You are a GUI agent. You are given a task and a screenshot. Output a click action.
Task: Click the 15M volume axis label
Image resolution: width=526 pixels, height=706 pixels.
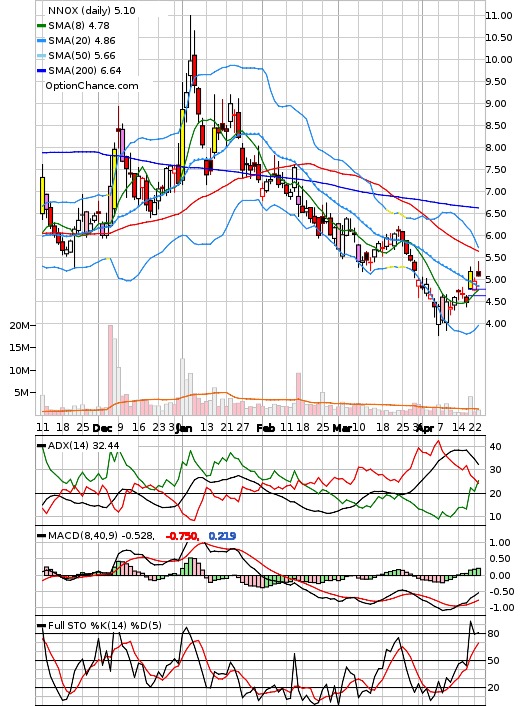pyautogui.click(x=19, y=348)
